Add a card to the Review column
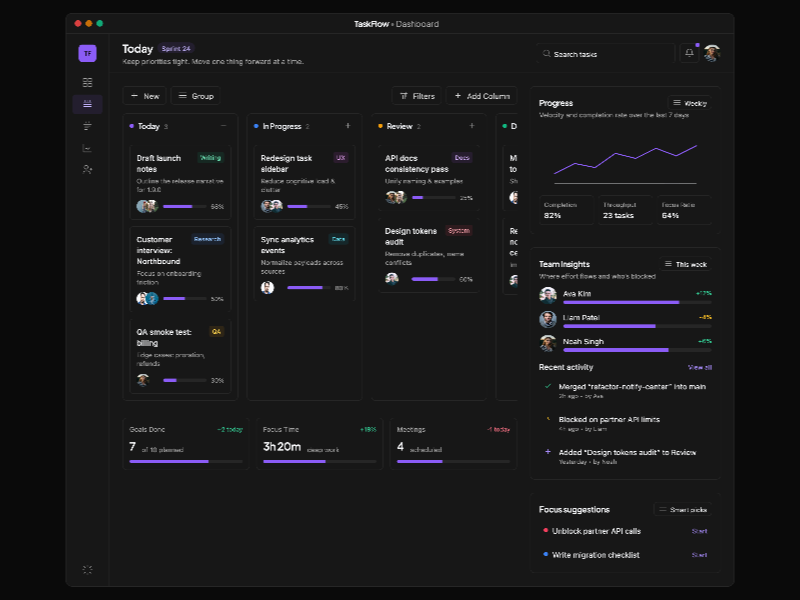800x600 pixels. tap(472, 126)
